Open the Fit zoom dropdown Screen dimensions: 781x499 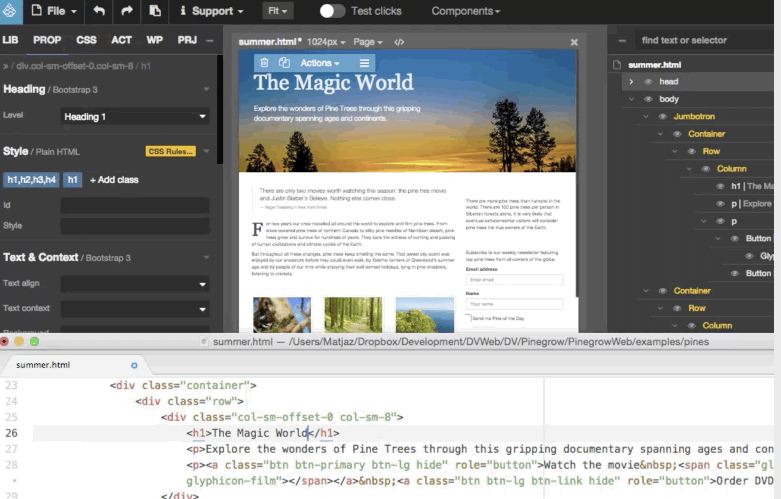click(279, 11)
